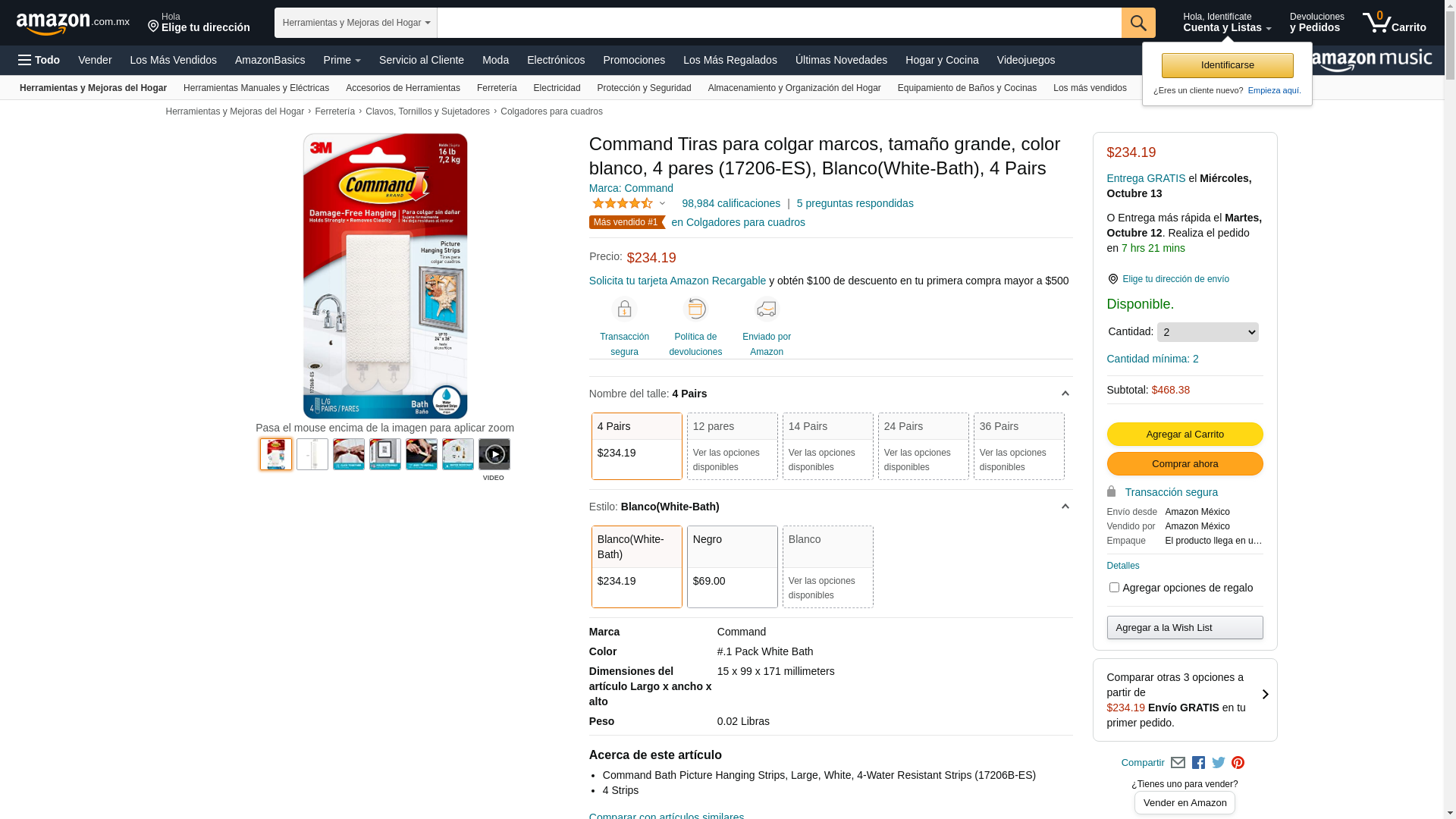This screenshot has height=819, width=1456.
Task: Click the Amazon.com.mx logo
Action: click(x=73, y=23)
